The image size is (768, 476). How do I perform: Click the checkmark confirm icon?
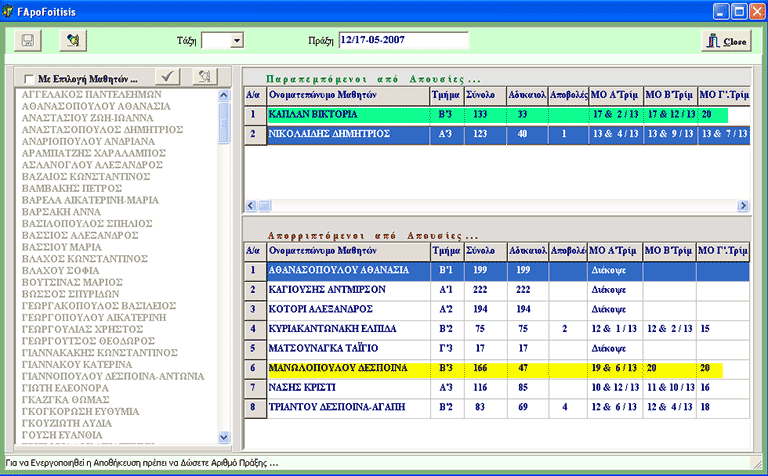[169, 76]
